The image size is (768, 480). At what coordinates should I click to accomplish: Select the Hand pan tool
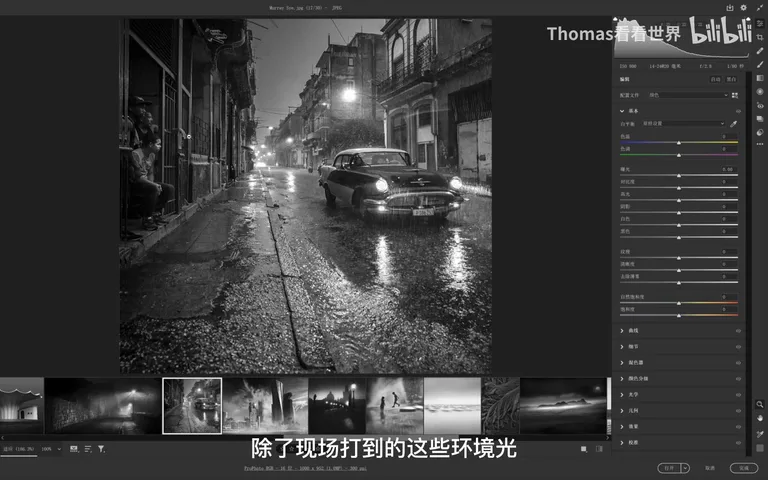point(759,418)
